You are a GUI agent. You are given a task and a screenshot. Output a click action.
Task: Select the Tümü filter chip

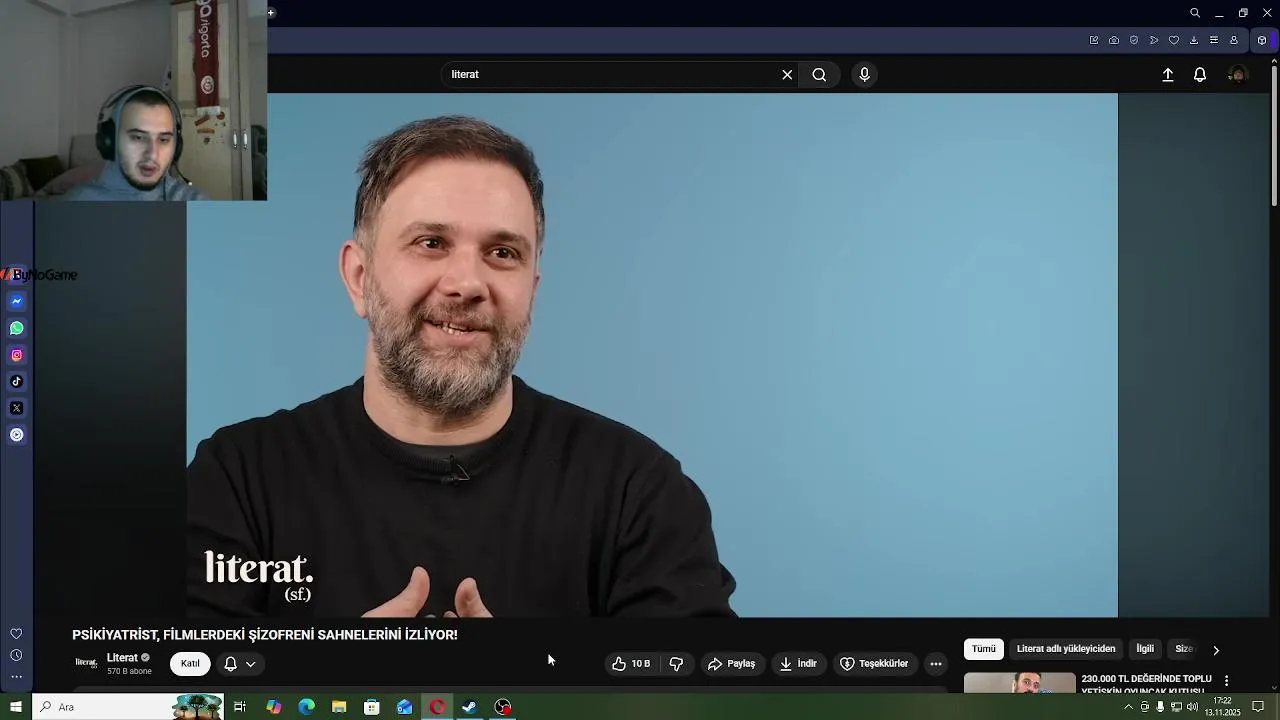pos(984,649)
